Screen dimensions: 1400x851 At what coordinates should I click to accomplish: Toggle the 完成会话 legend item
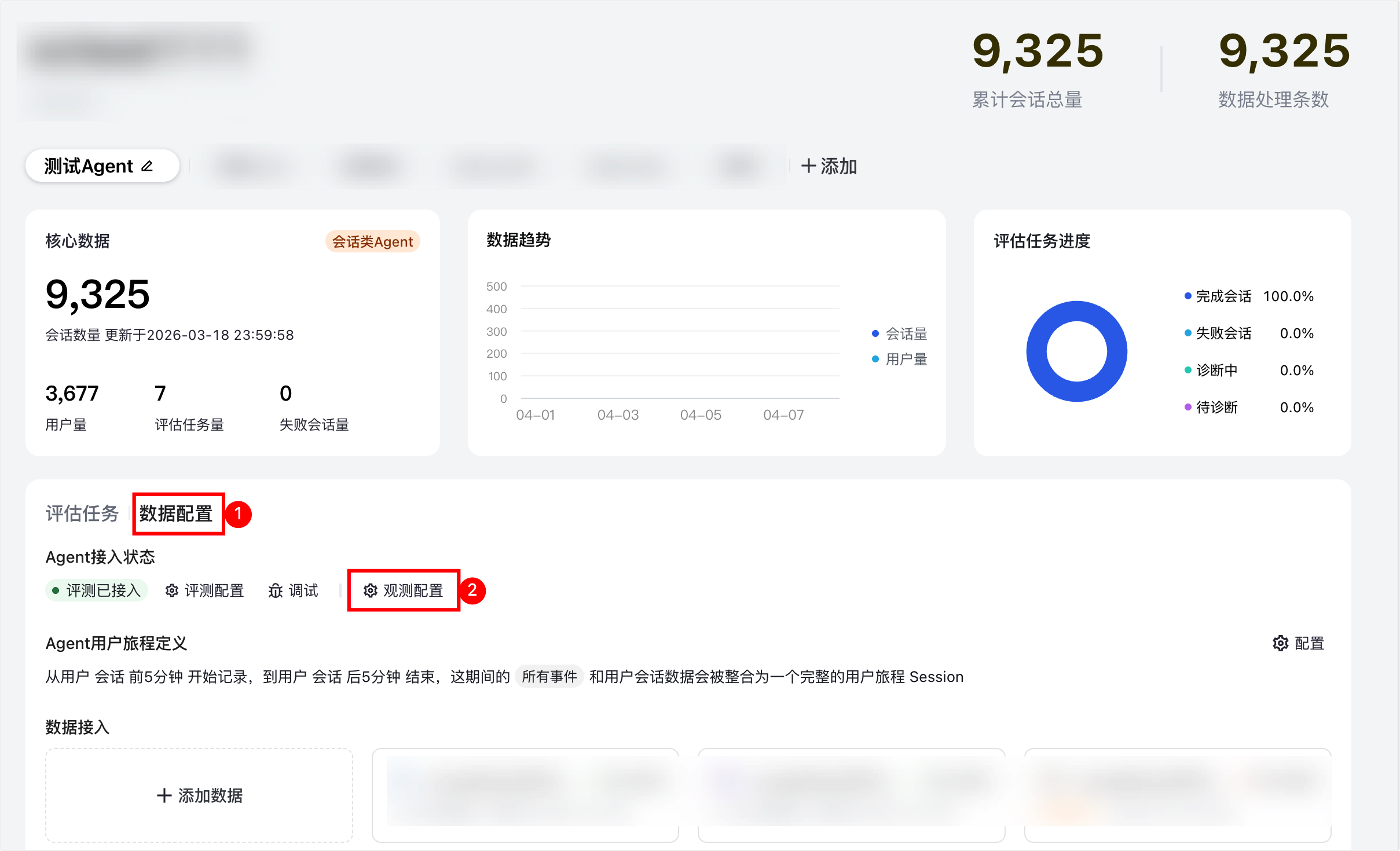tap(1223, 296)
